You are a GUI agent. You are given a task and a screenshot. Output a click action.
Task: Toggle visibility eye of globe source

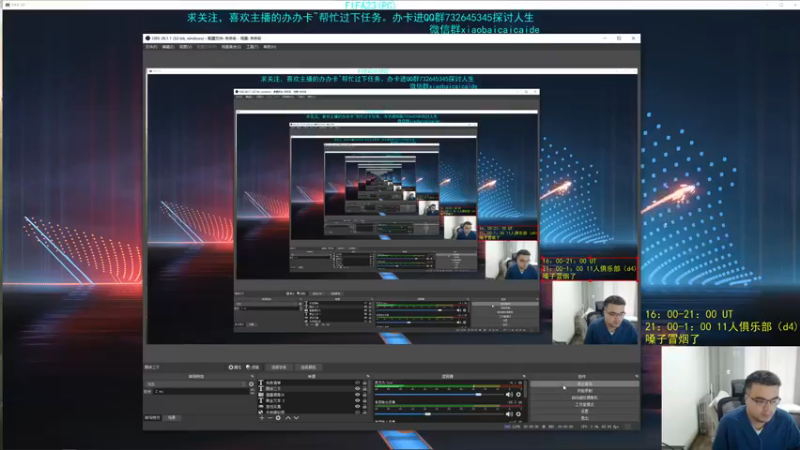point(358,412)
